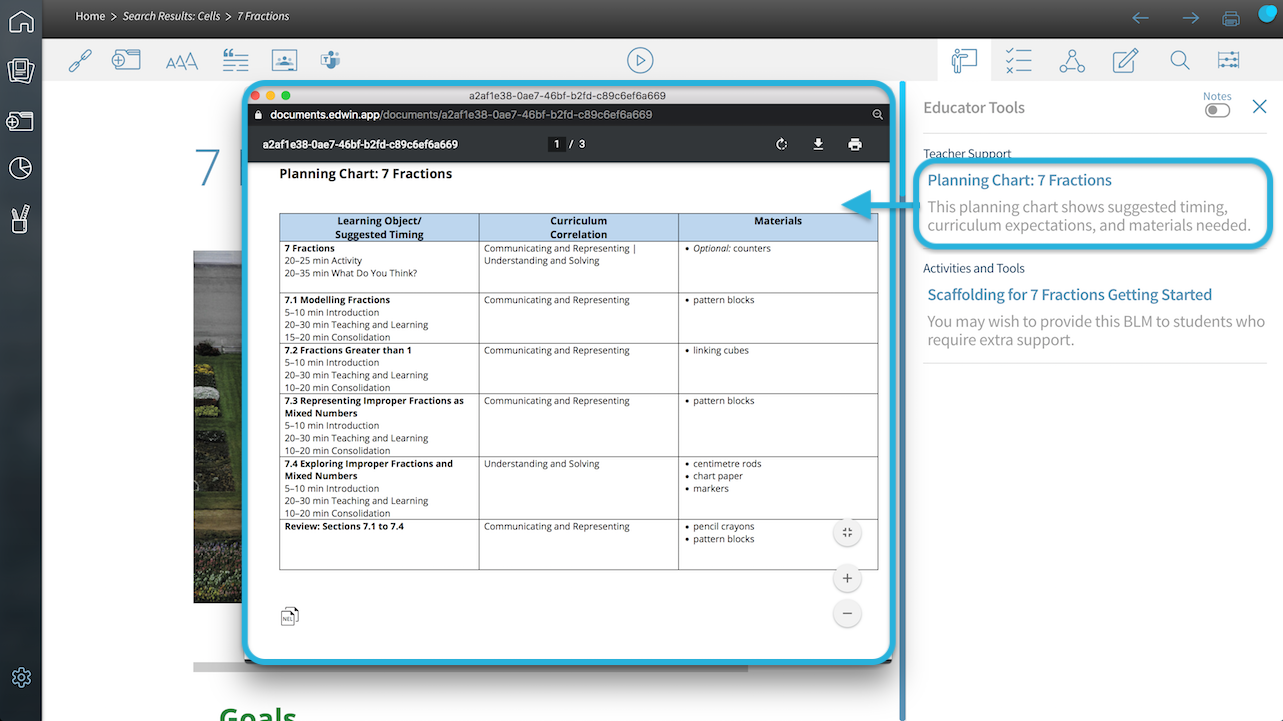Click the settings gear at the bottom left
1283x721 pixels.
[21, 677]
